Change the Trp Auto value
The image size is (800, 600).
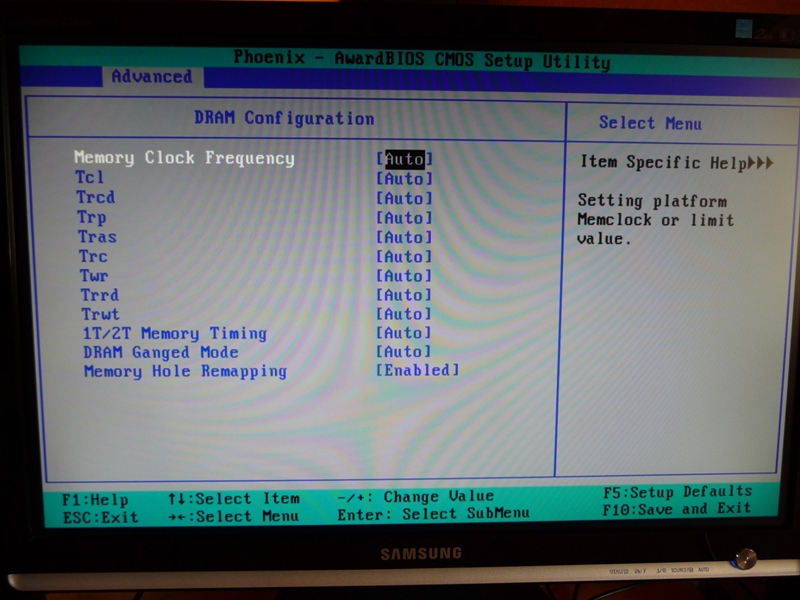coord(404,218)
